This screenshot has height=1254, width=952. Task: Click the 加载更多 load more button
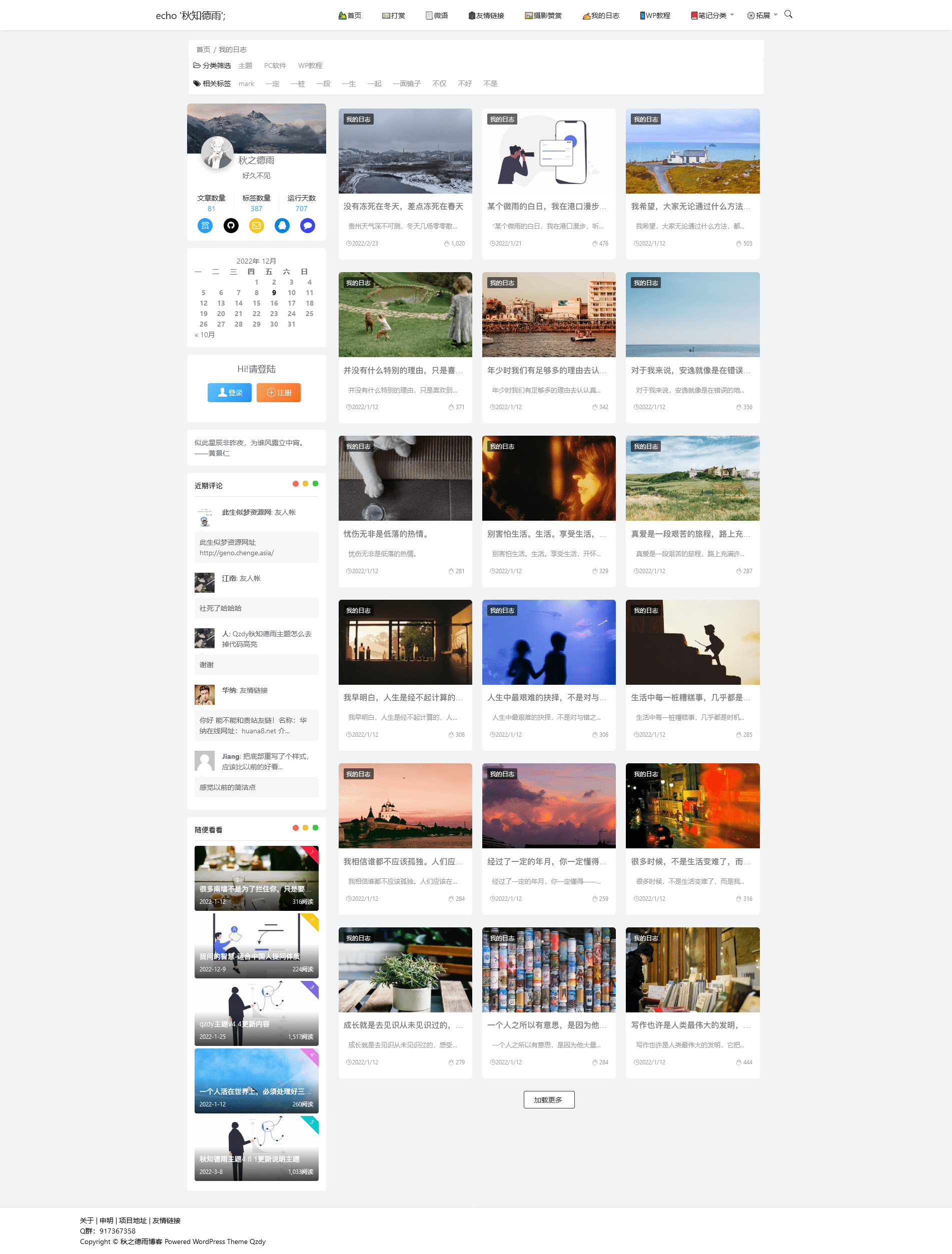point(548,1099)
